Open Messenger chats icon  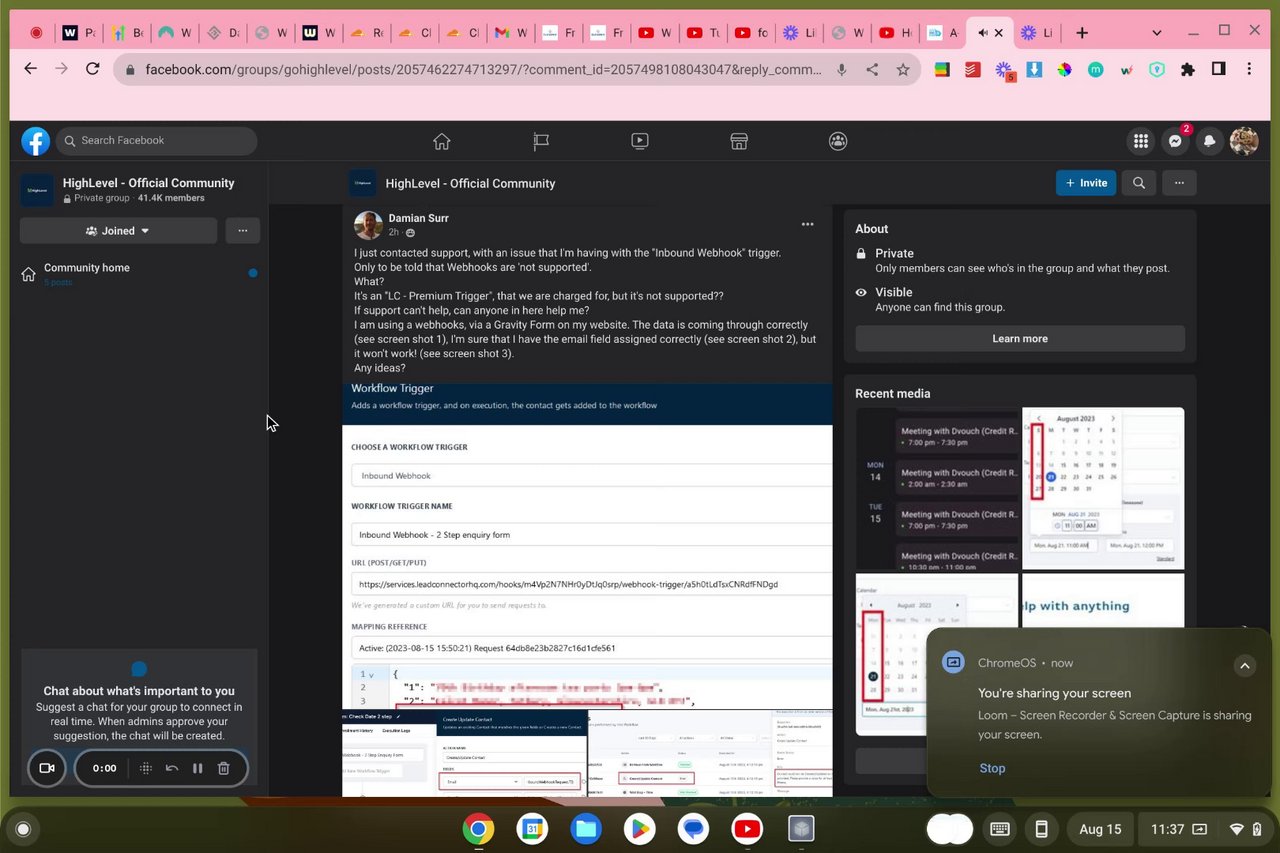(1175, 141)
